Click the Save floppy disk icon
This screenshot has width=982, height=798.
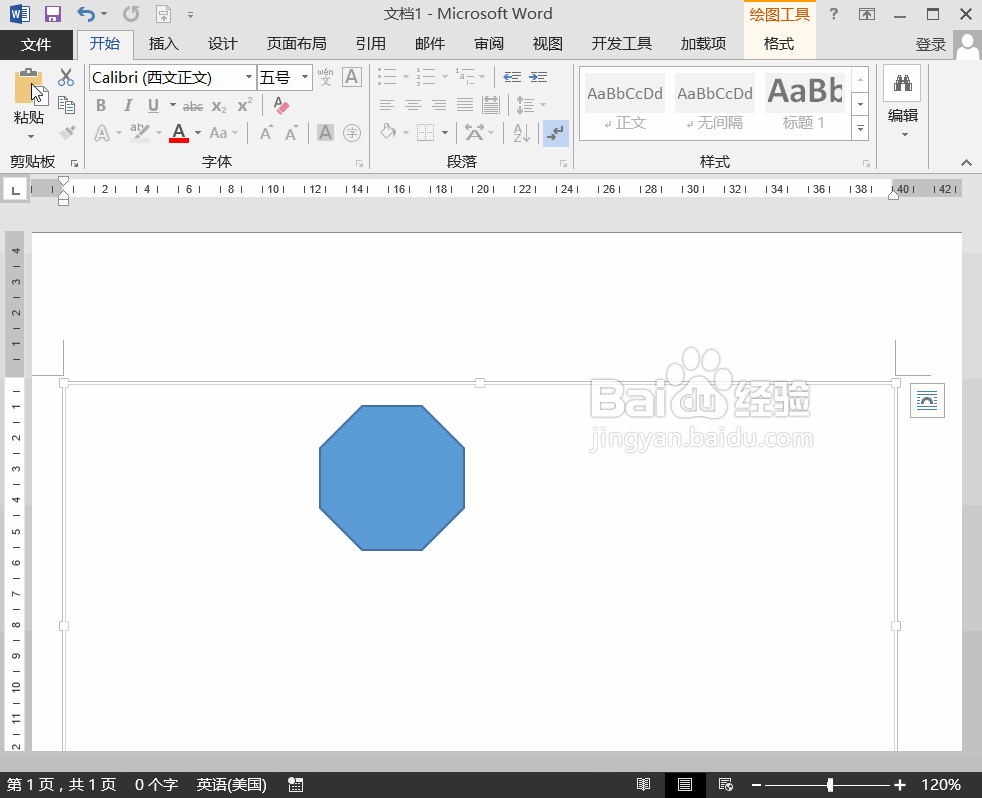(x=53, y=14)
